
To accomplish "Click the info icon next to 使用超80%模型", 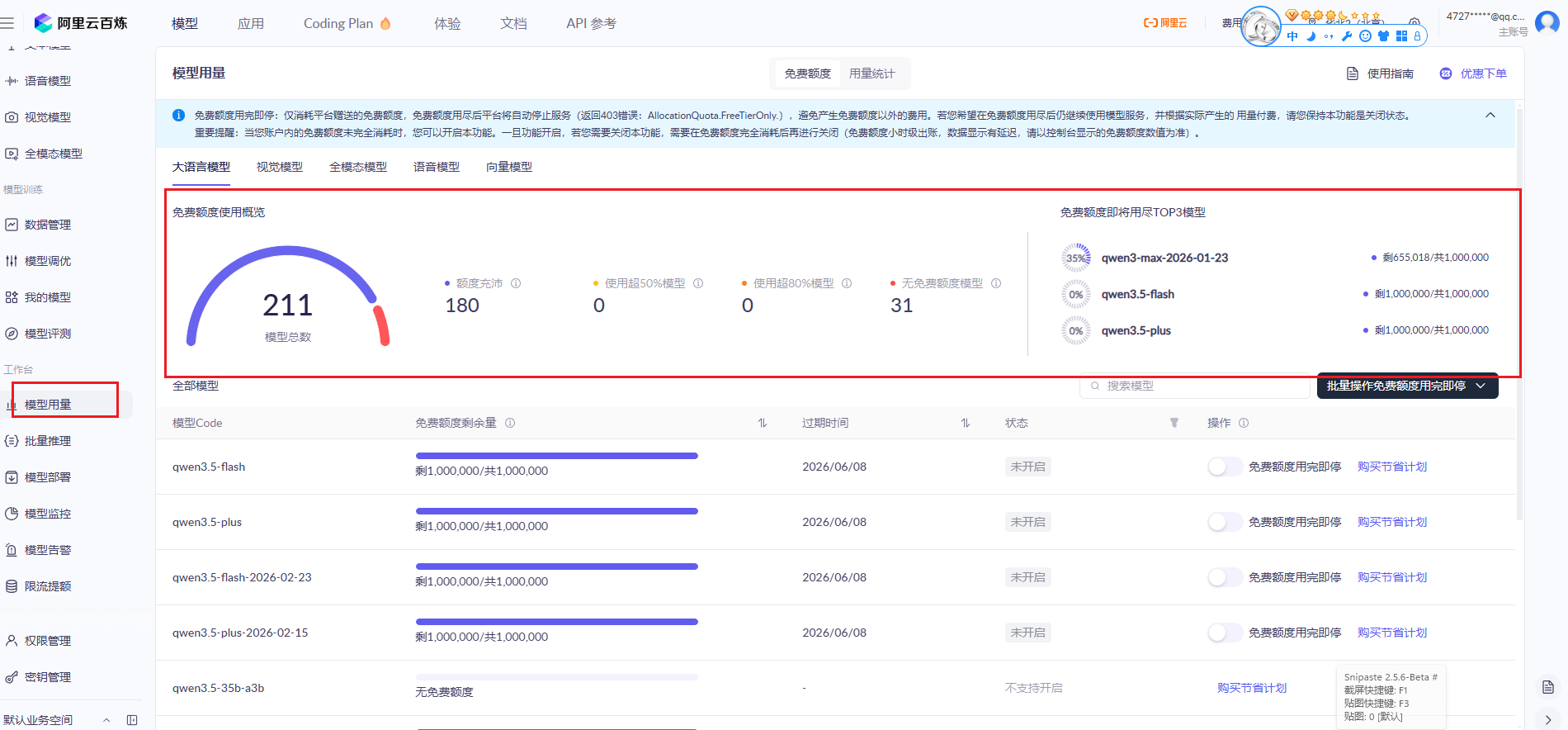I will point(847,283).
